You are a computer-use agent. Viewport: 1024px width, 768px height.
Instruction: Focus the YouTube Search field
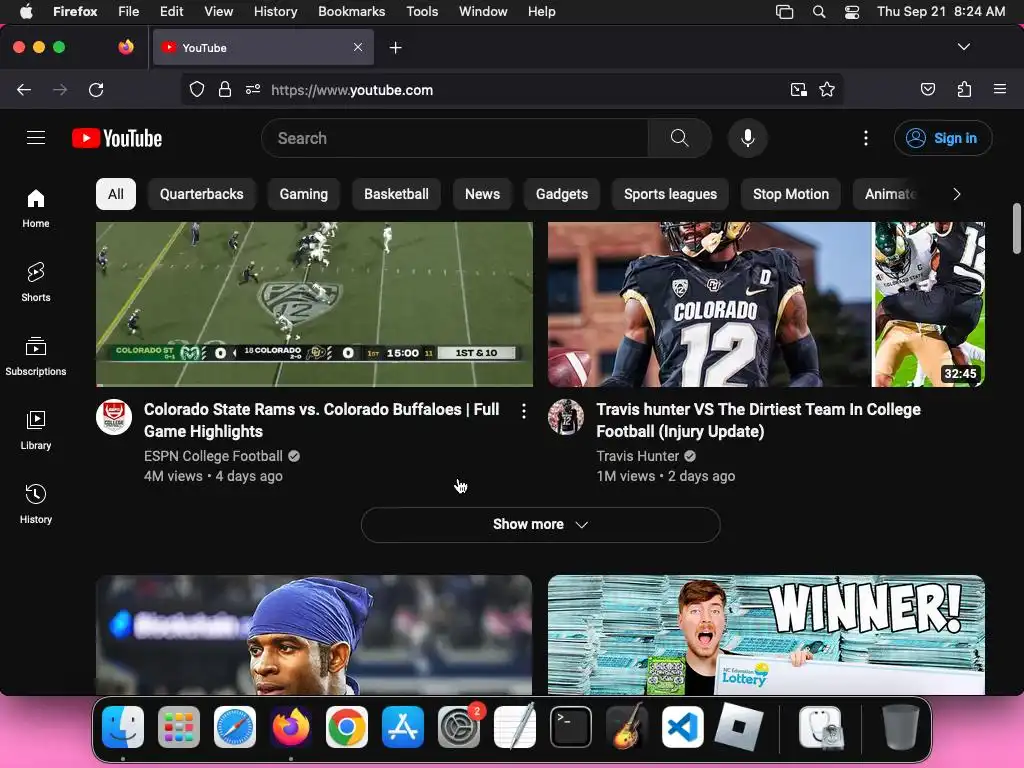tap(455, 138)
